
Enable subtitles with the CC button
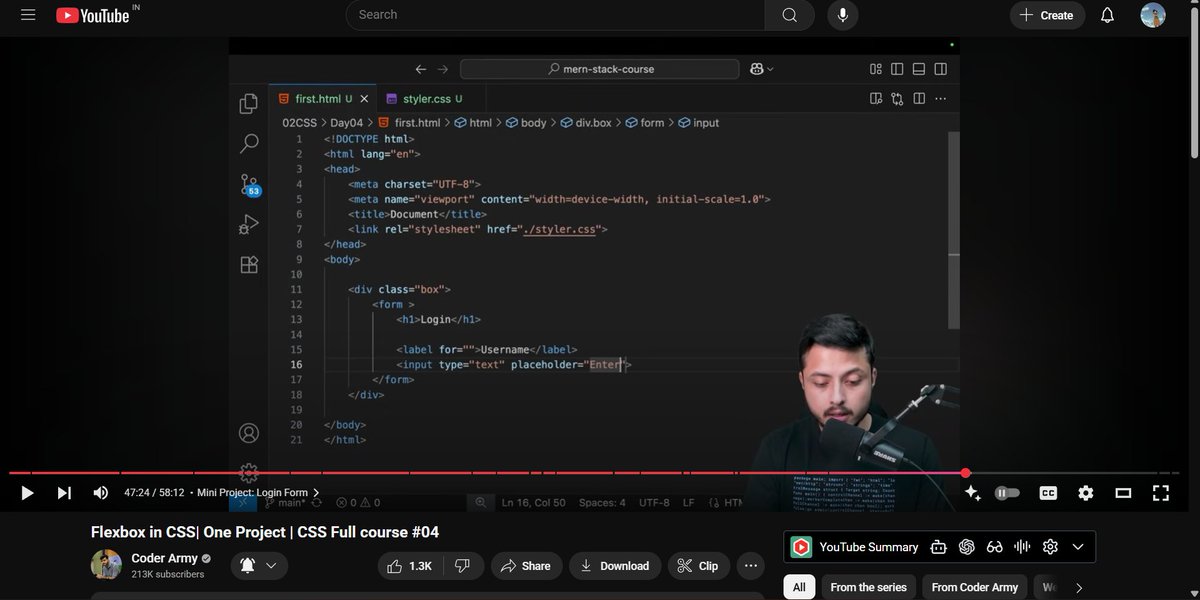coord(1047,492)
